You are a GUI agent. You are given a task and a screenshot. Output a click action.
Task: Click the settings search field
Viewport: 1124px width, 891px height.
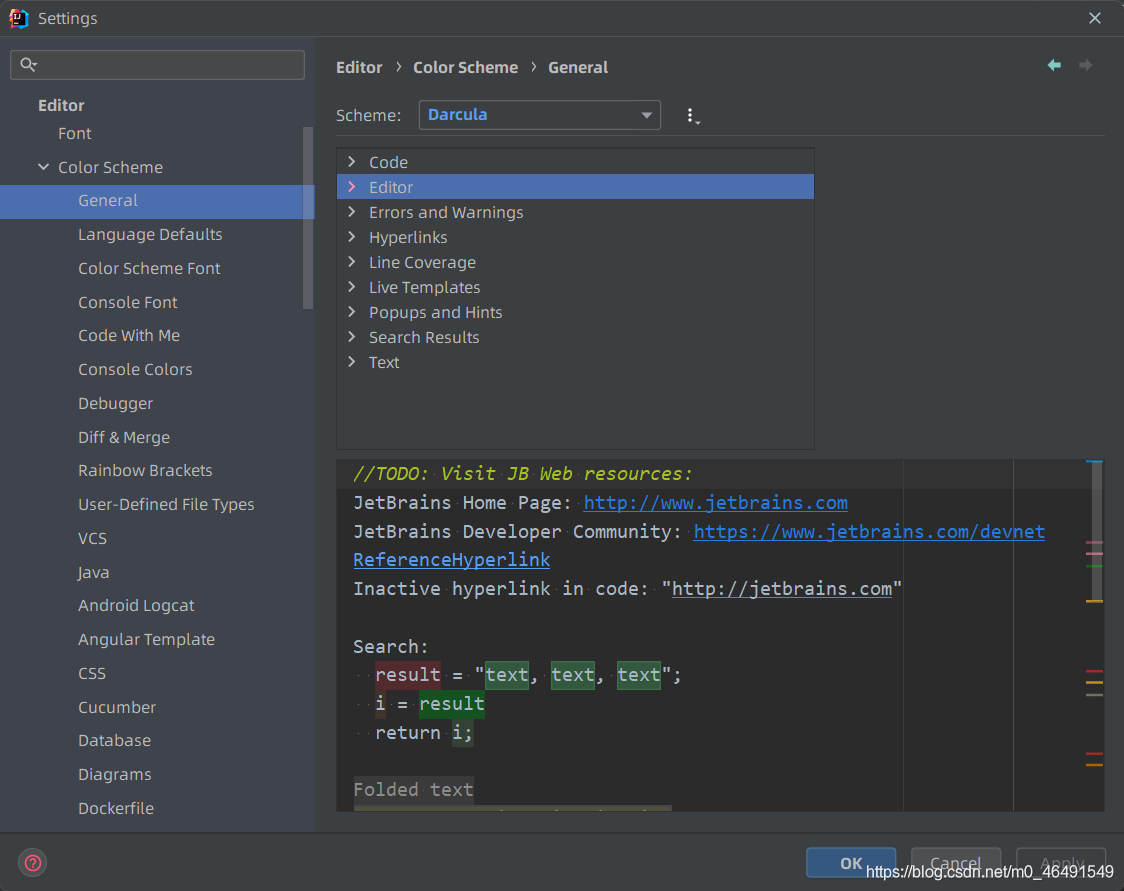[x=157, y=65]
